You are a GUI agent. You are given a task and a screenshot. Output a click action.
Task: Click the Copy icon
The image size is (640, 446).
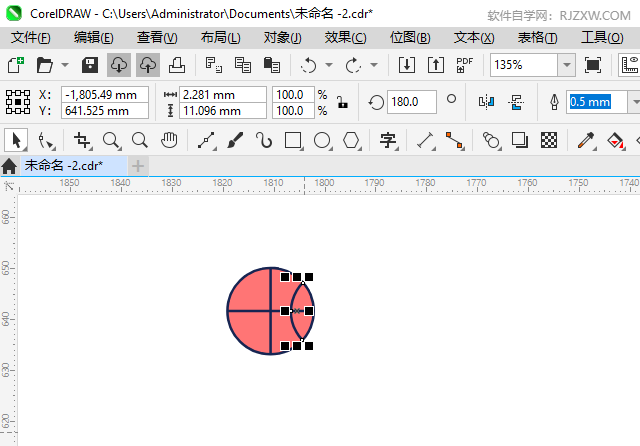[x=243, y=65]
